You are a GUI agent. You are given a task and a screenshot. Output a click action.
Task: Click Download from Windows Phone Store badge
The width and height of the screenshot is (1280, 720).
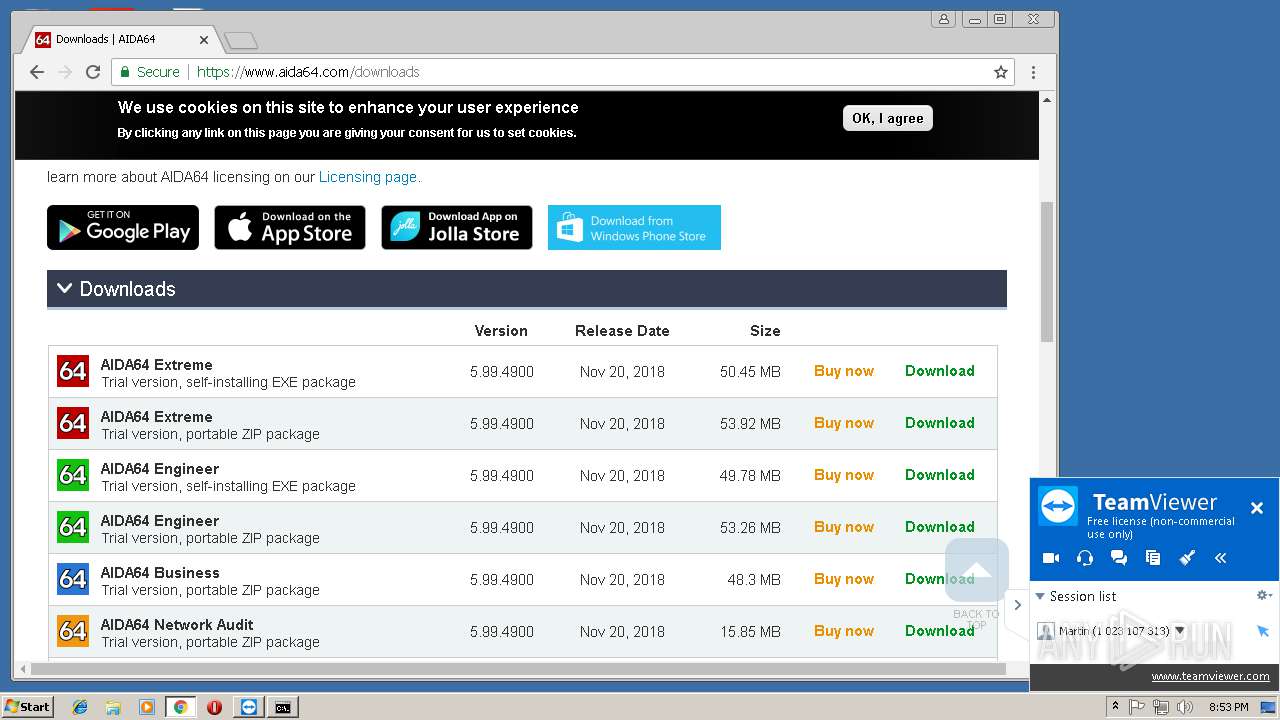pyautogui.click(x=634, y=228)
